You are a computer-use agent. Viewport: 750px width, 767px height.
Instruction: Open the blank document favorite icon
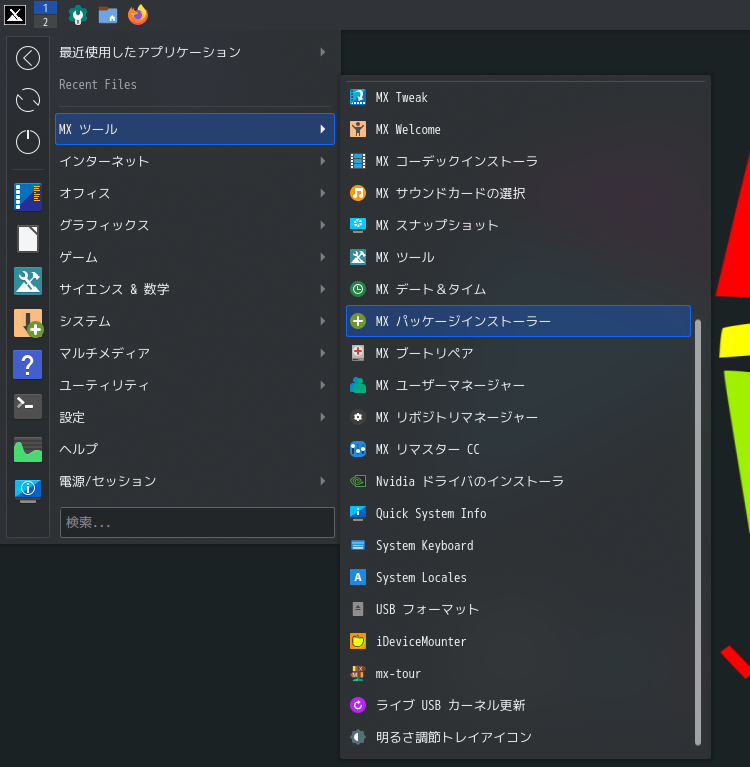pyautogui.click(x=28, y=239)
